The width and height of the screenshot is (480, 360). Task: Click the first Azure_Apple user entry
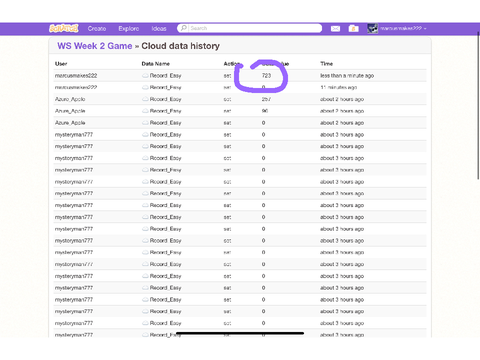70,99
